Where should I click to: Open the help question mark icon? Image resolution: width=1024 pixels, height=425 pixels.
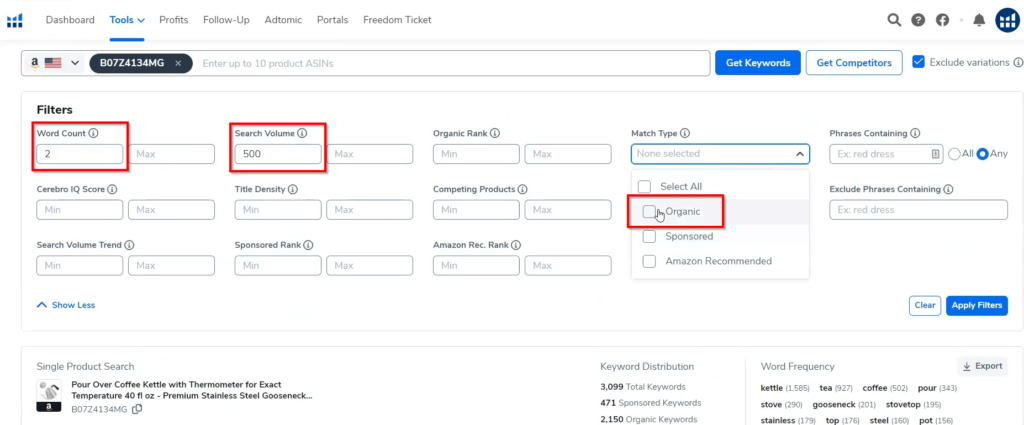[918, 20]
